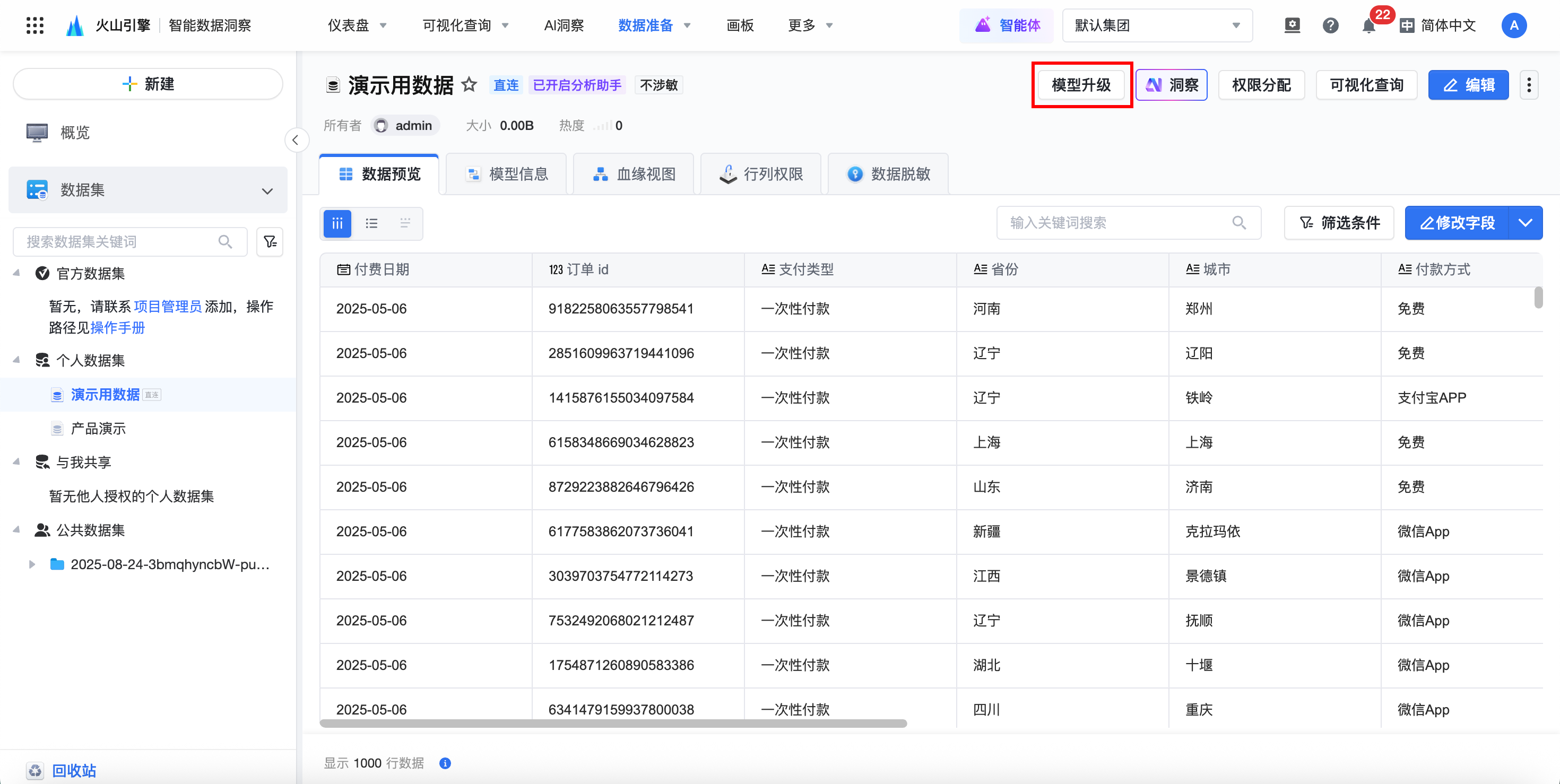Click the info icon next to row count
Viewport: 1560px width, 784px height.
click(445, 763)
